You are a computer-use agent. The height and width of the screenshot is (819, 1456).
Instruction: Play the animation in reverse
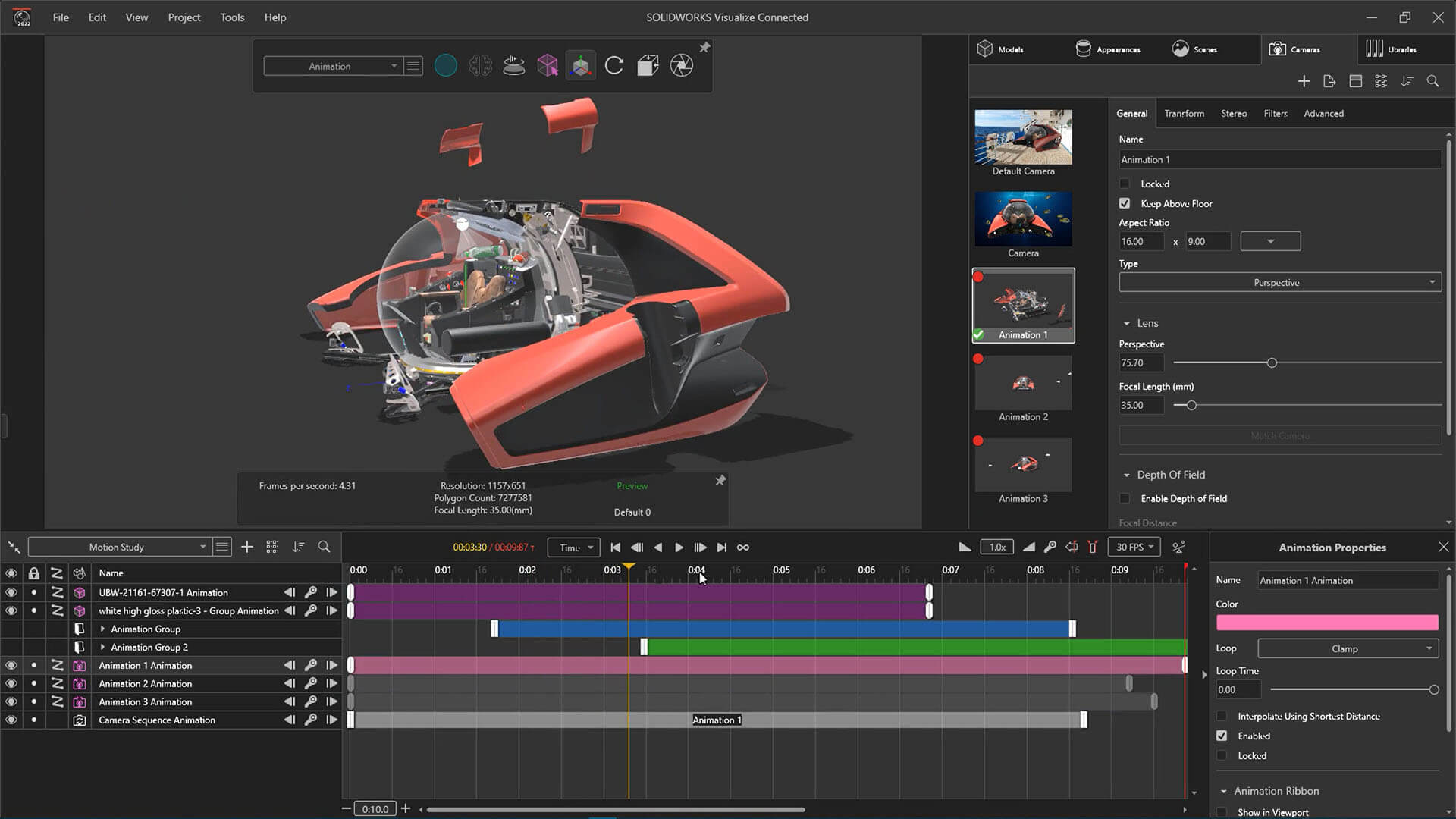point(657,548)
